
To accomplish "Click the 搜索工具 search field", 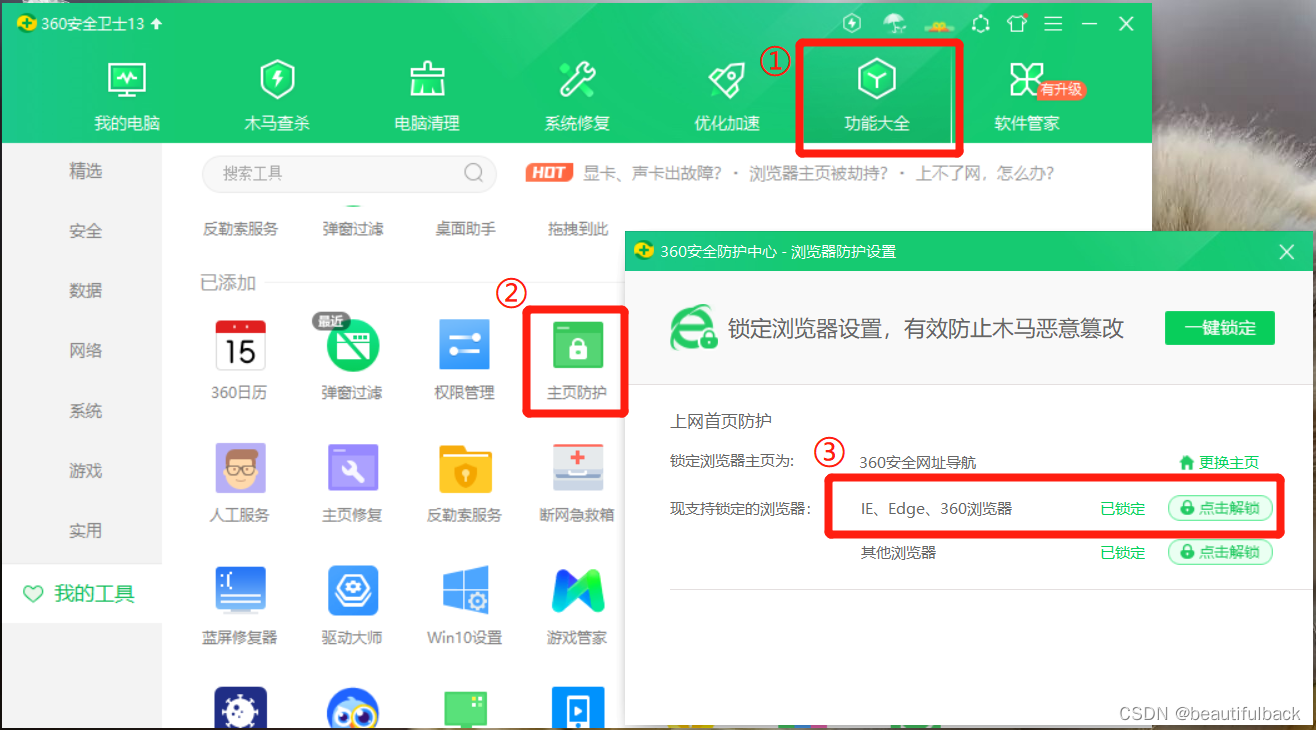I will click(x=350, y=172).
